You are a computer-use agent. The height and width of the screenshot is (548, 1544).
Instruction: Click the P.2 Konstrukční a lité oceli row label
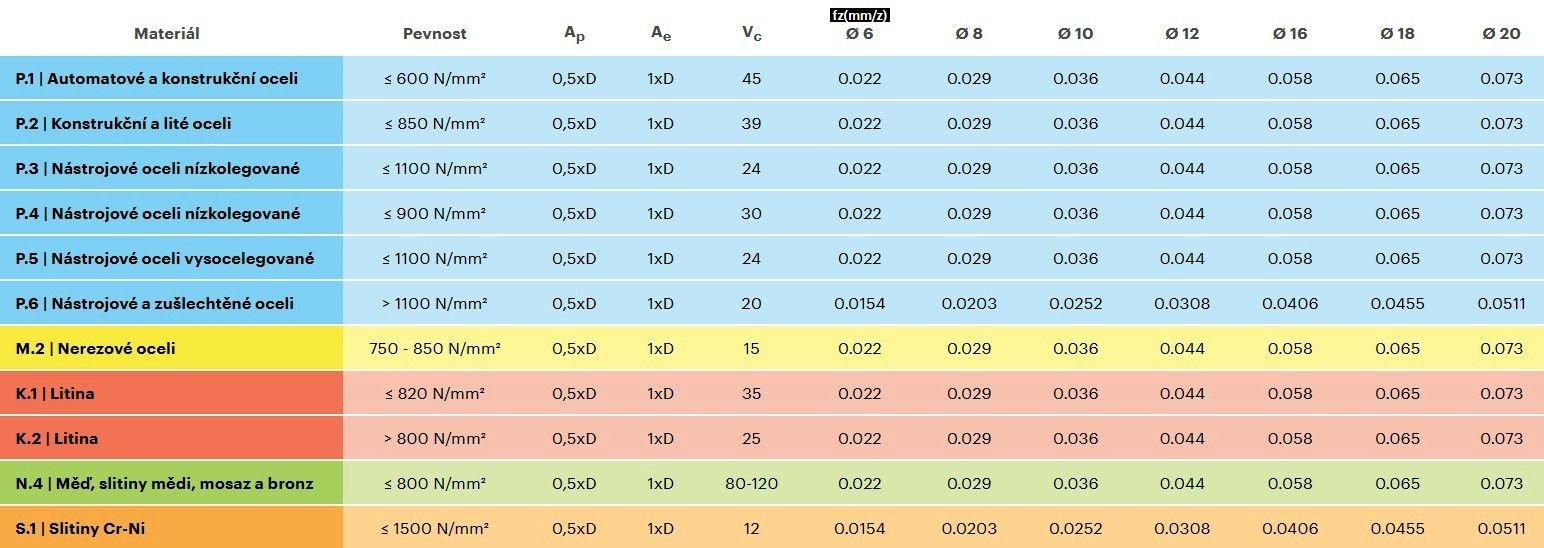(124, 124)
